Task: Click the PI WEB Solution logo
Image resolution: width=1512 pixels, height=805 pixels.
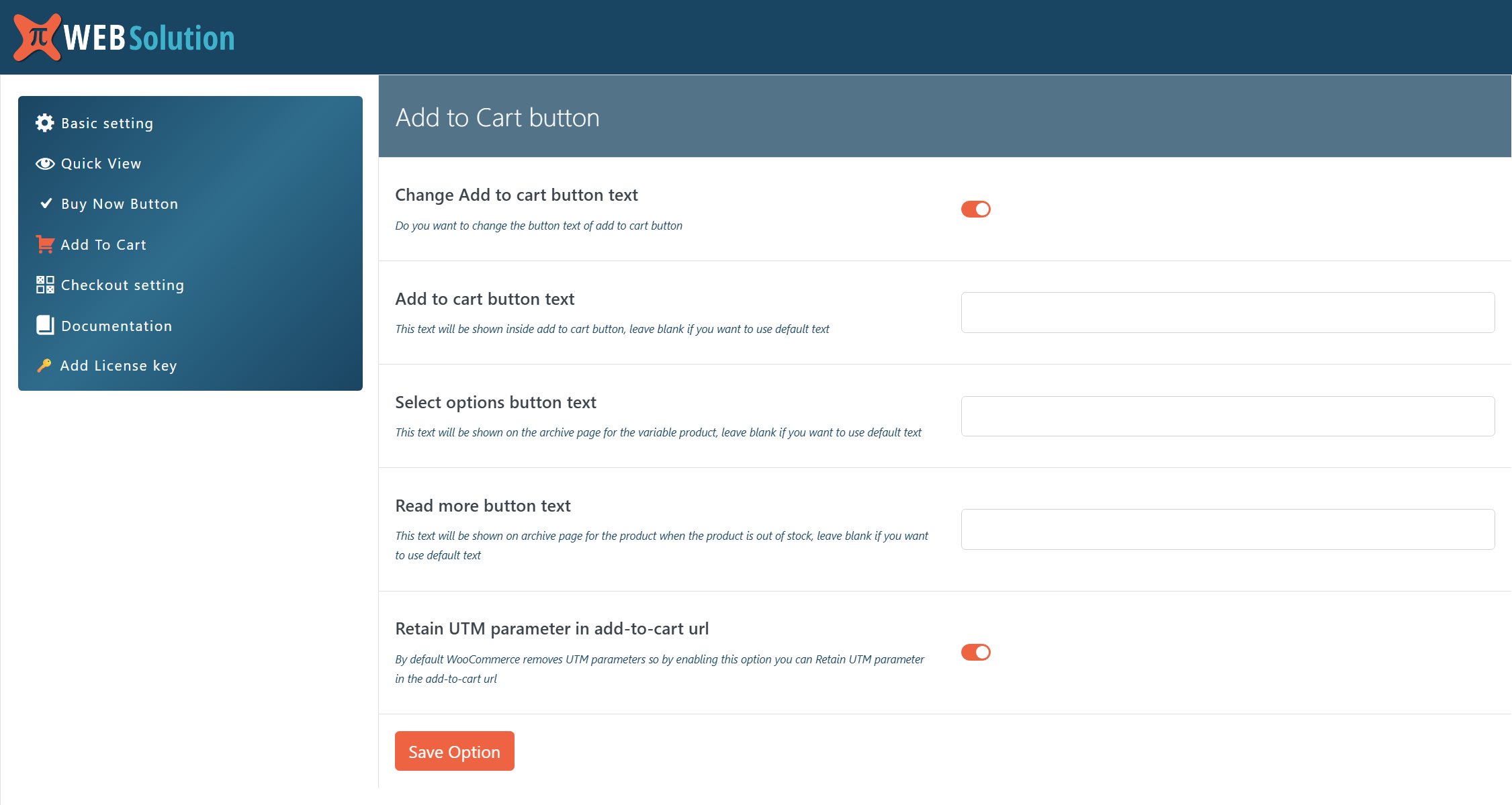Action: [x=124, y=38]
